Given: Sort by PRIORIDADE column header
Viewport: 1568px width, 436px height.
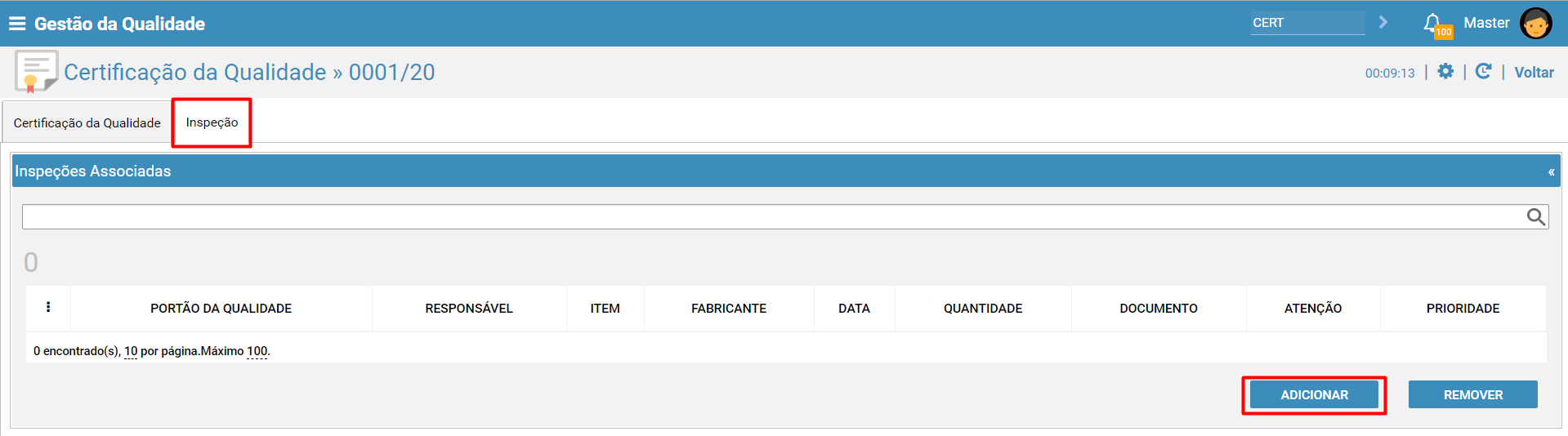Looking at the screenshot, I should point(1463,309).
